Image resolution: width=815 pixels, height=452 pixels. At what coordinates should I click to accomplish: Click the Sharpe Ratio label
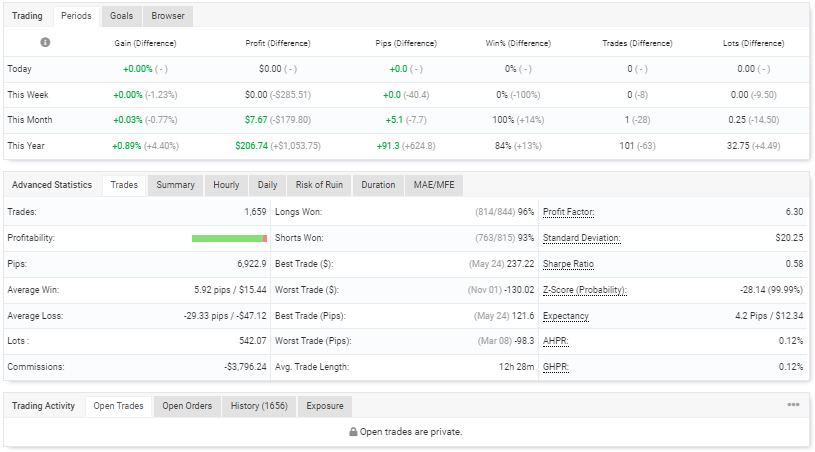click(x=568, y=264)
